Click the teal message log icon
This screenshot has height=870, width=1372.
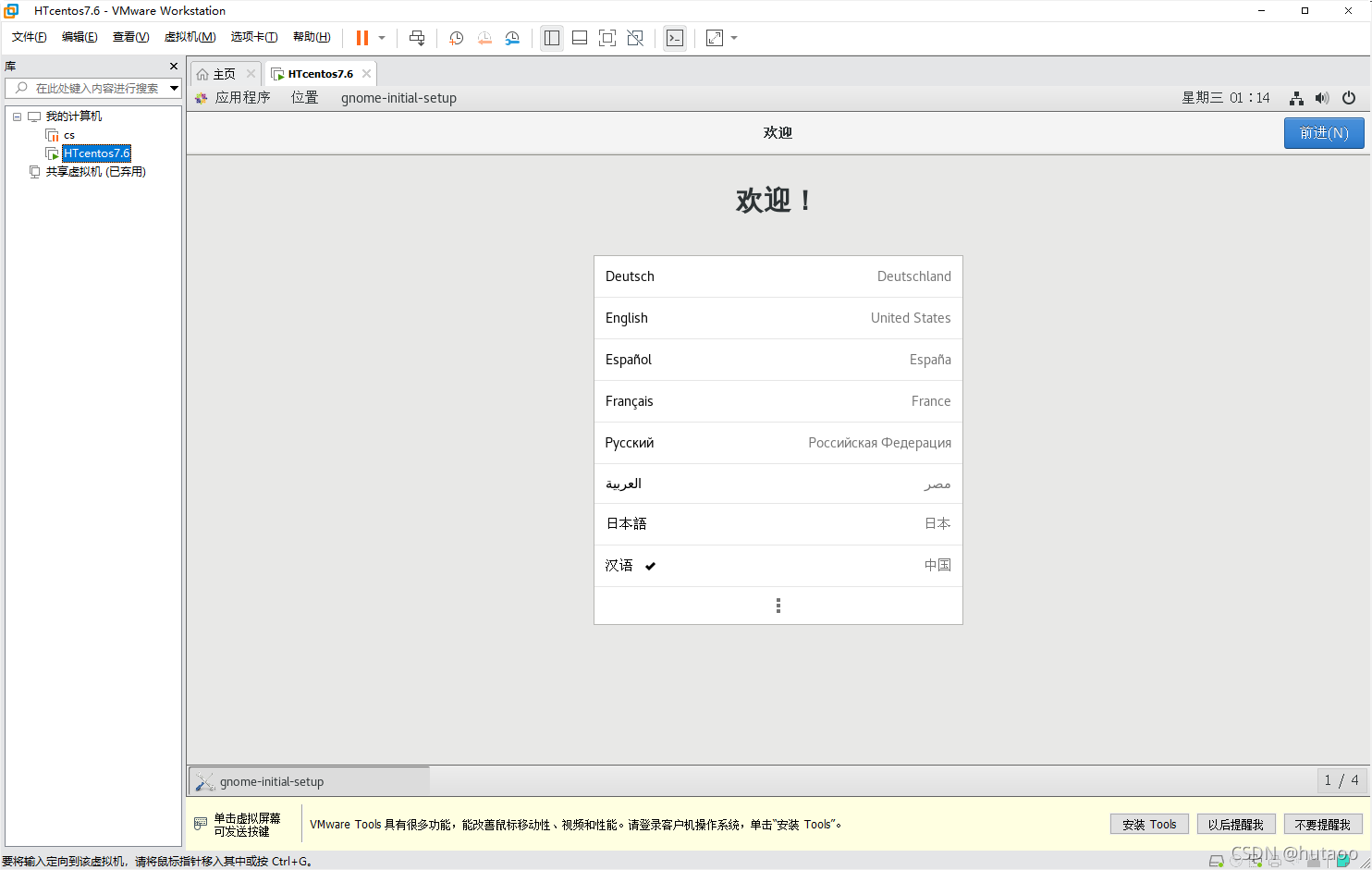[1343, 862]
